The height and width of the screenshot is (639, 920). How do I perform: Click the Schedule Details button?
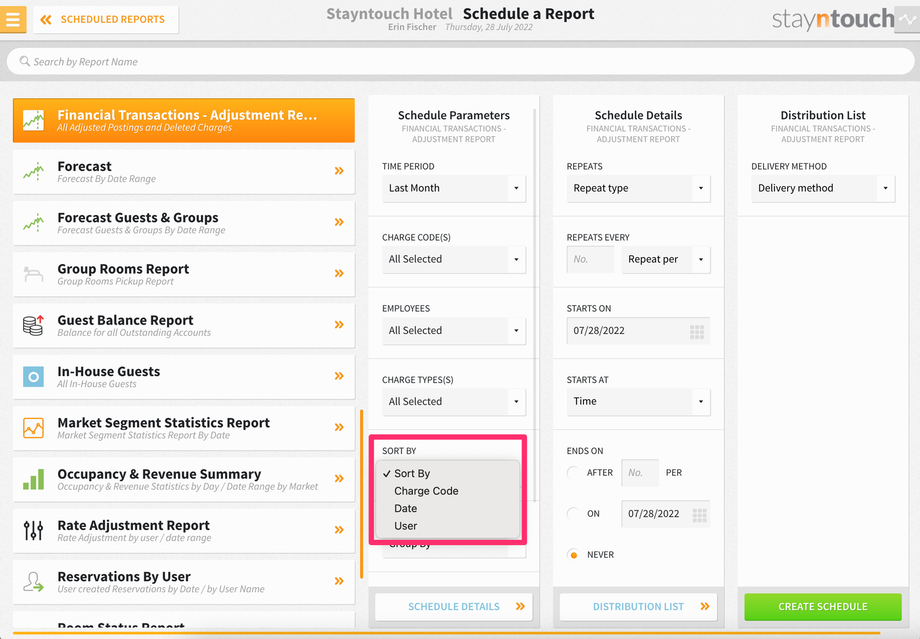[454, 607]
